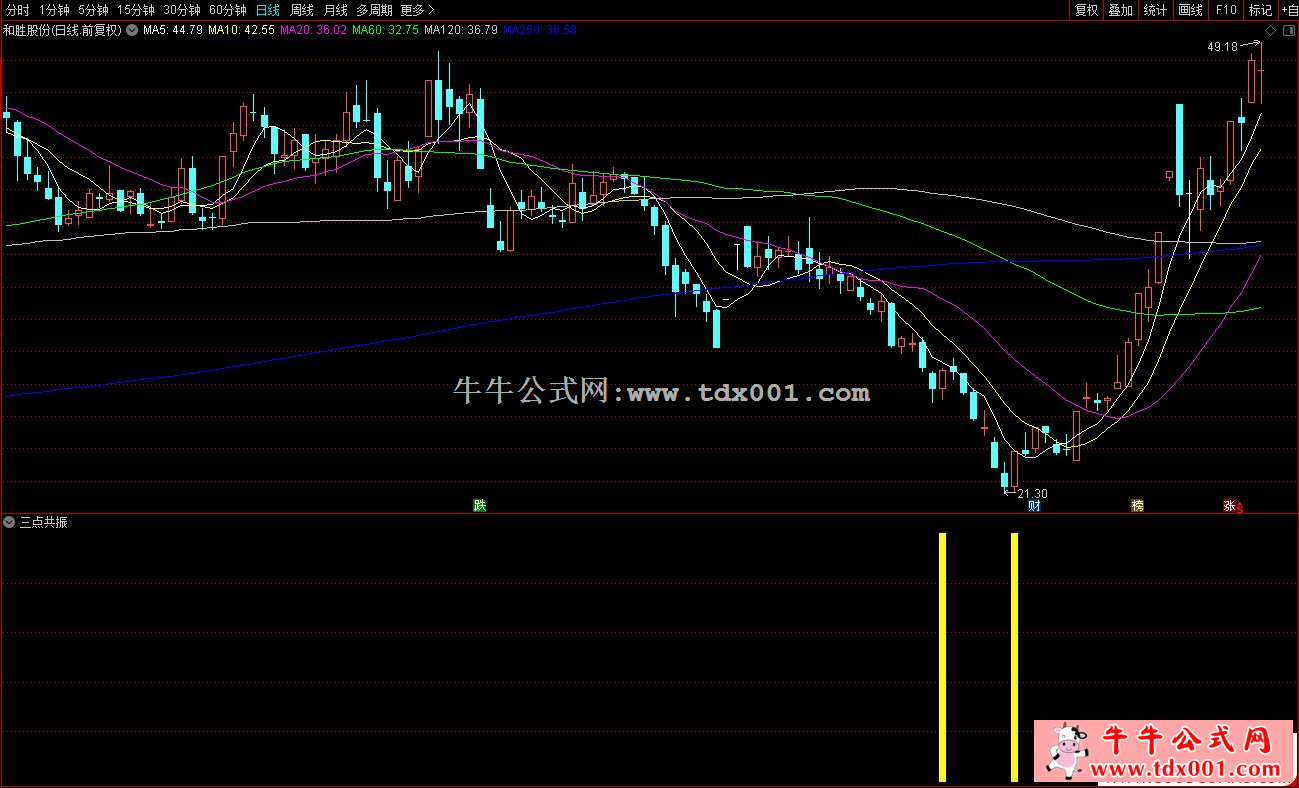Image resolution: width=1299 pixels, height=788 pixels.
Task: Click the blue 财 marker on the timeline
Action: pyautogui.click(x=1034, y=506)
